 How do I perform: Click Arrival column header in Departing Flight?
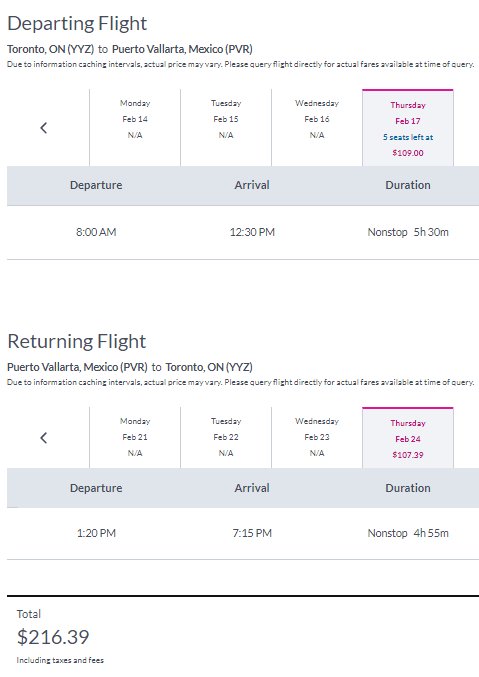click(x=252, y=185)
